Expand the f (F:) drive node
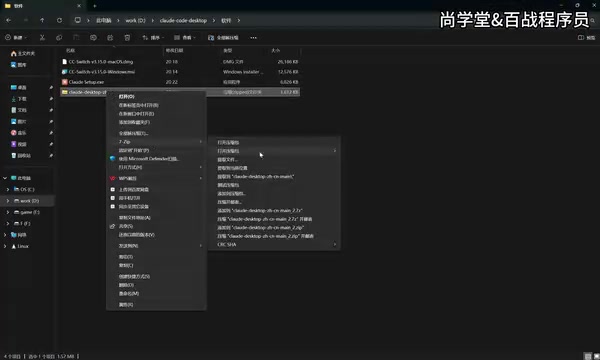The height and width of the screenshot is (360, 600). (x=8, y=223)
